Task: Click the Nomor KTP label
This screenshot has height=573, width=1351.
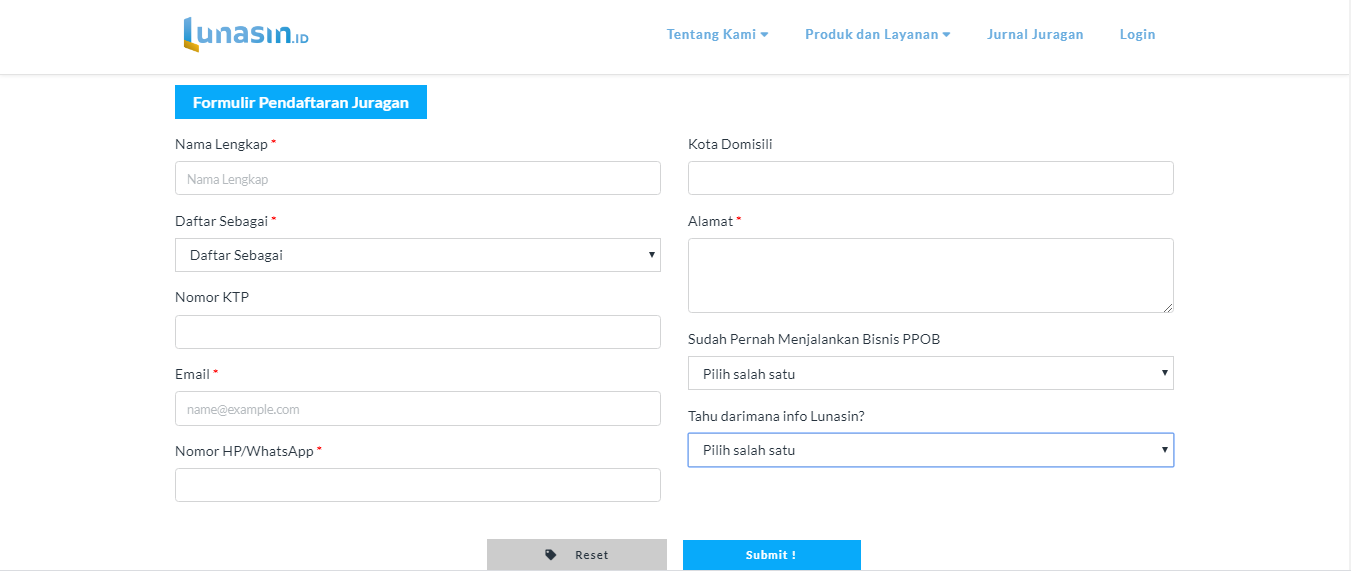Action: point(212,297)
